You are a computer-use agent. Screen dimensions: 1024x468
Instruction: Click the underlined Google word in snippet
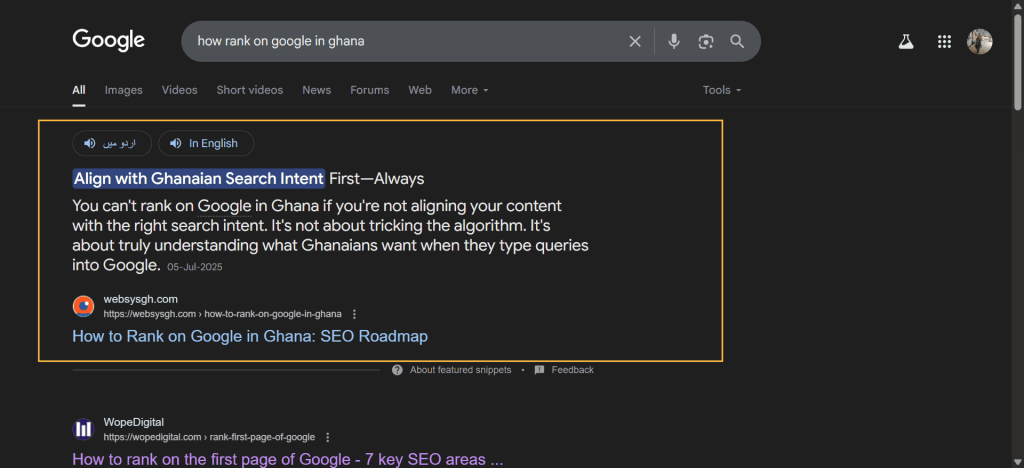[x=224, y=206]
